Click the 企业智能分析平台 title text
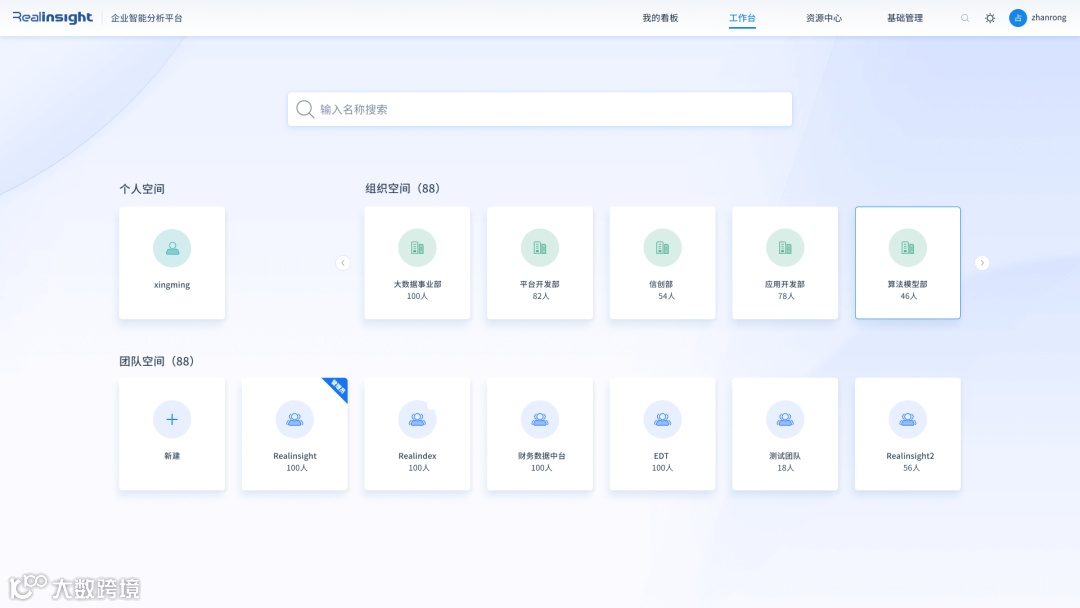1080x608 pixels. point(147,18)
